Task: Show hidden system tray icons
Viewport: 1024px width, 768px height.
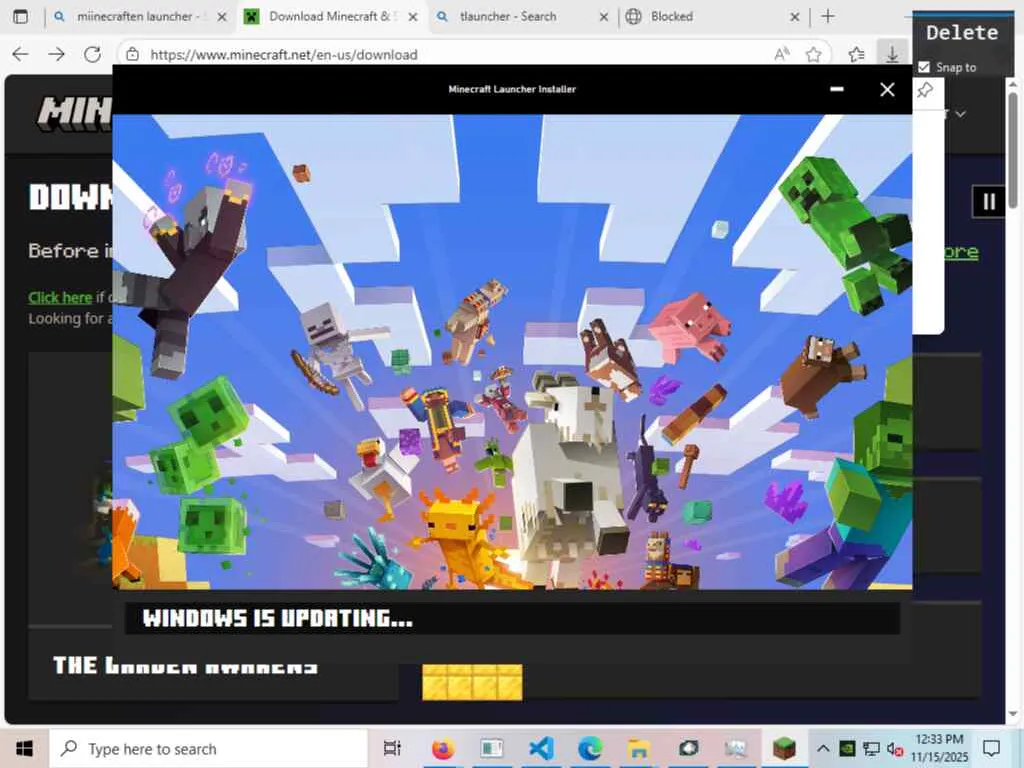Action: [x=823, y=748]
